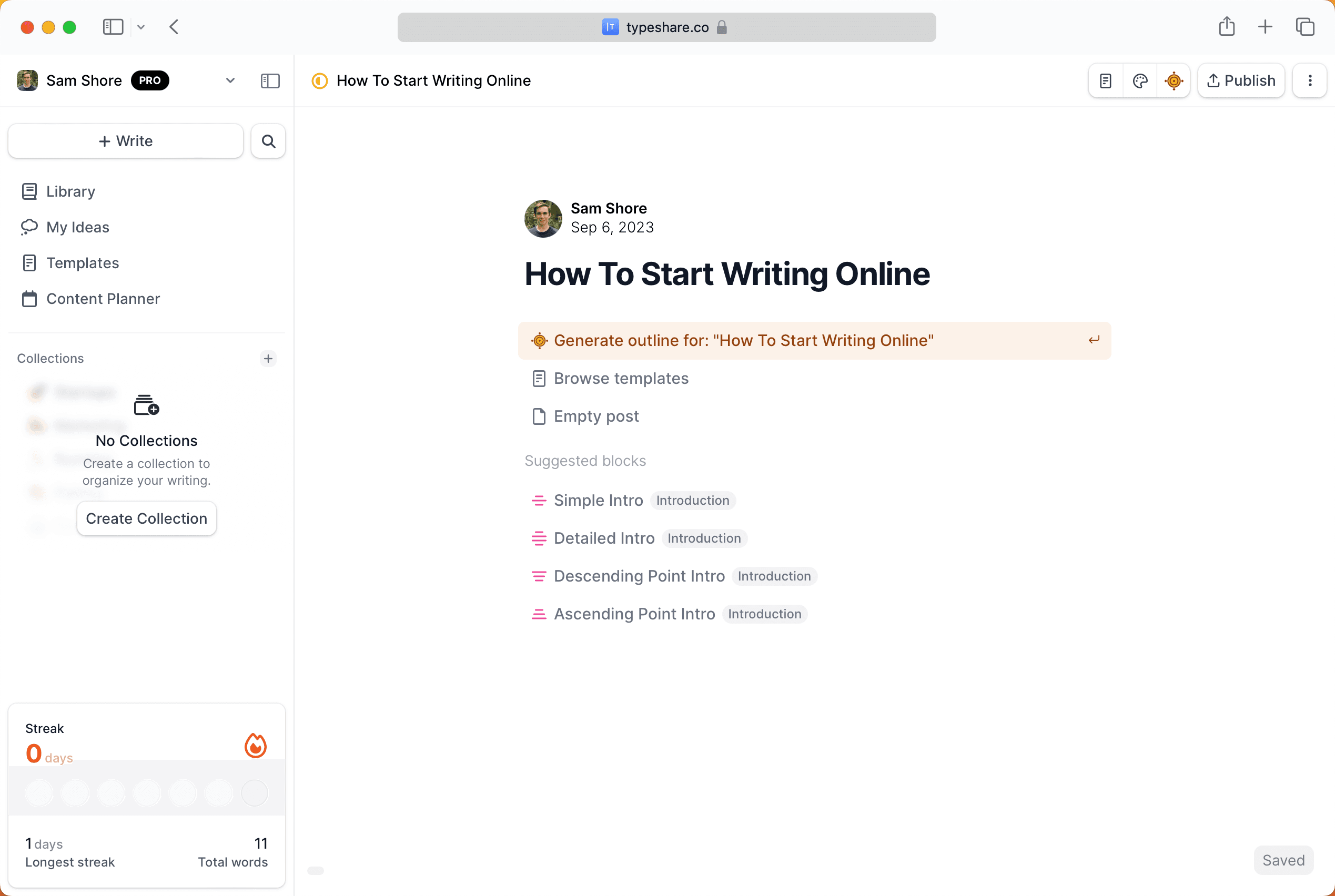Open the theme palette icon in toolbar
1335x896 pixels.
click(x=1139, y=80)
